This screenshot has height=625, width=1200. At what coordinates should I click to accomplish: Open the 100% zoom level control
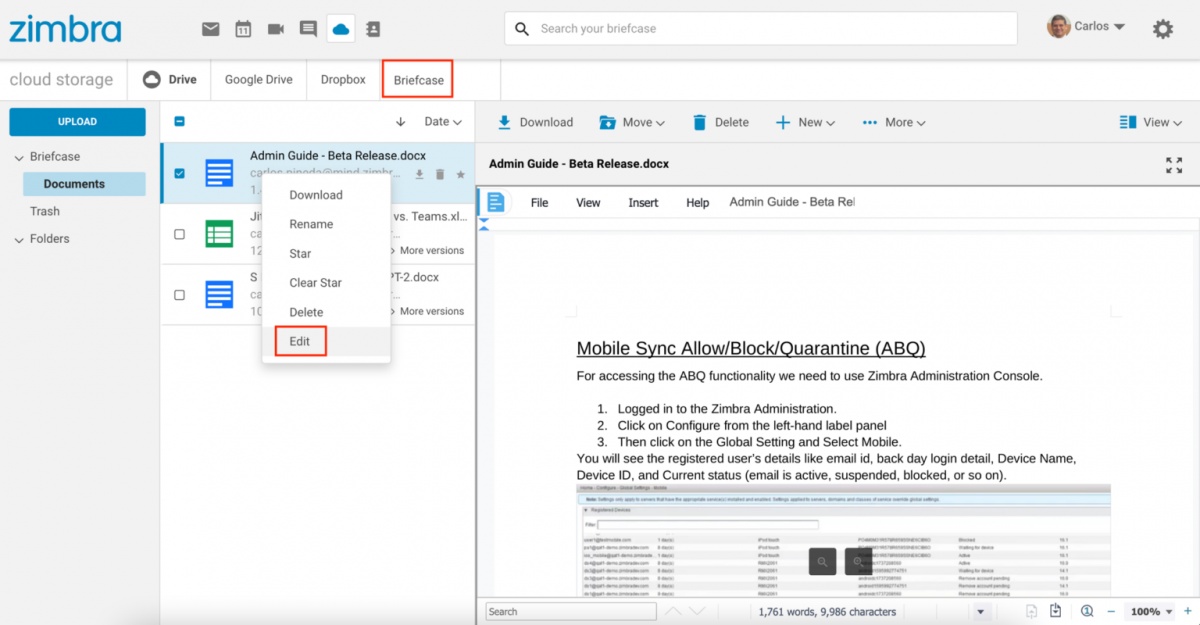(x=1150, y=611)
